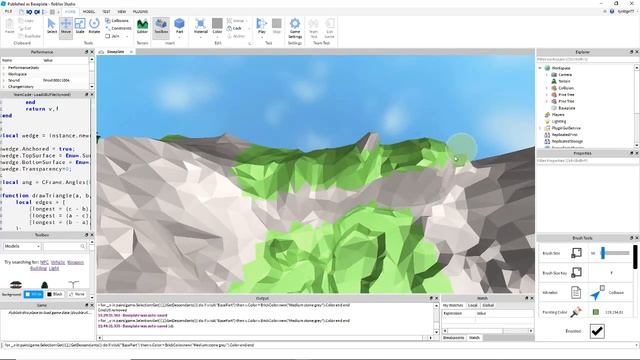Choose the Select tool in the ribbon
640x360 pixels.
click(51, 26)
